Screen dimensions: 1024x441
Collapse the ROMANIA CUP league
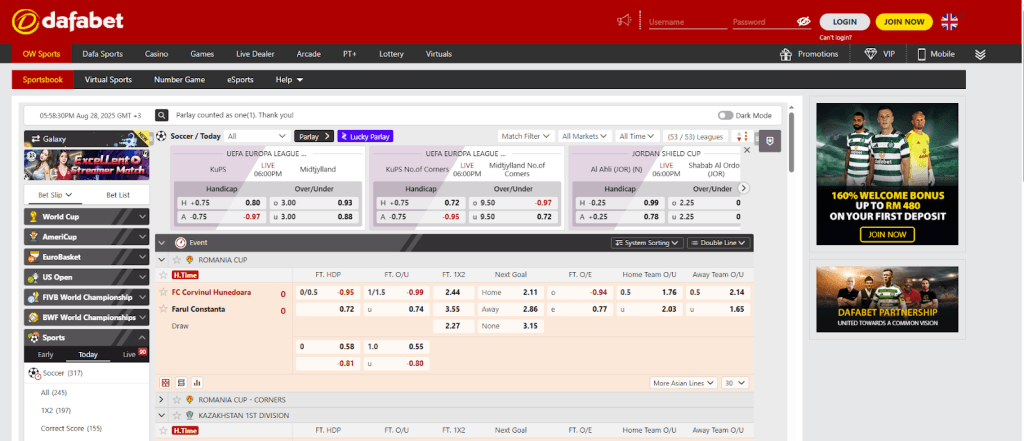(162, 259)
